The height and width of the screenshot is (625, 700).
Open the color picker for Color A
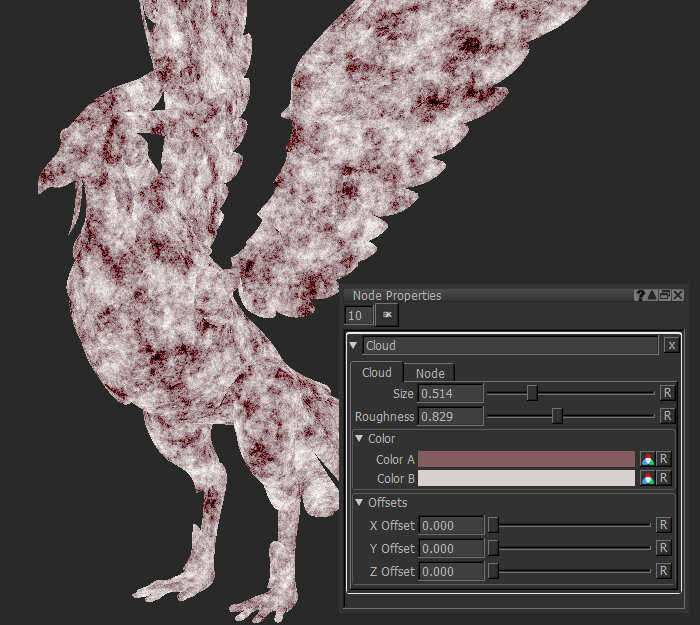tap(647, 459)
